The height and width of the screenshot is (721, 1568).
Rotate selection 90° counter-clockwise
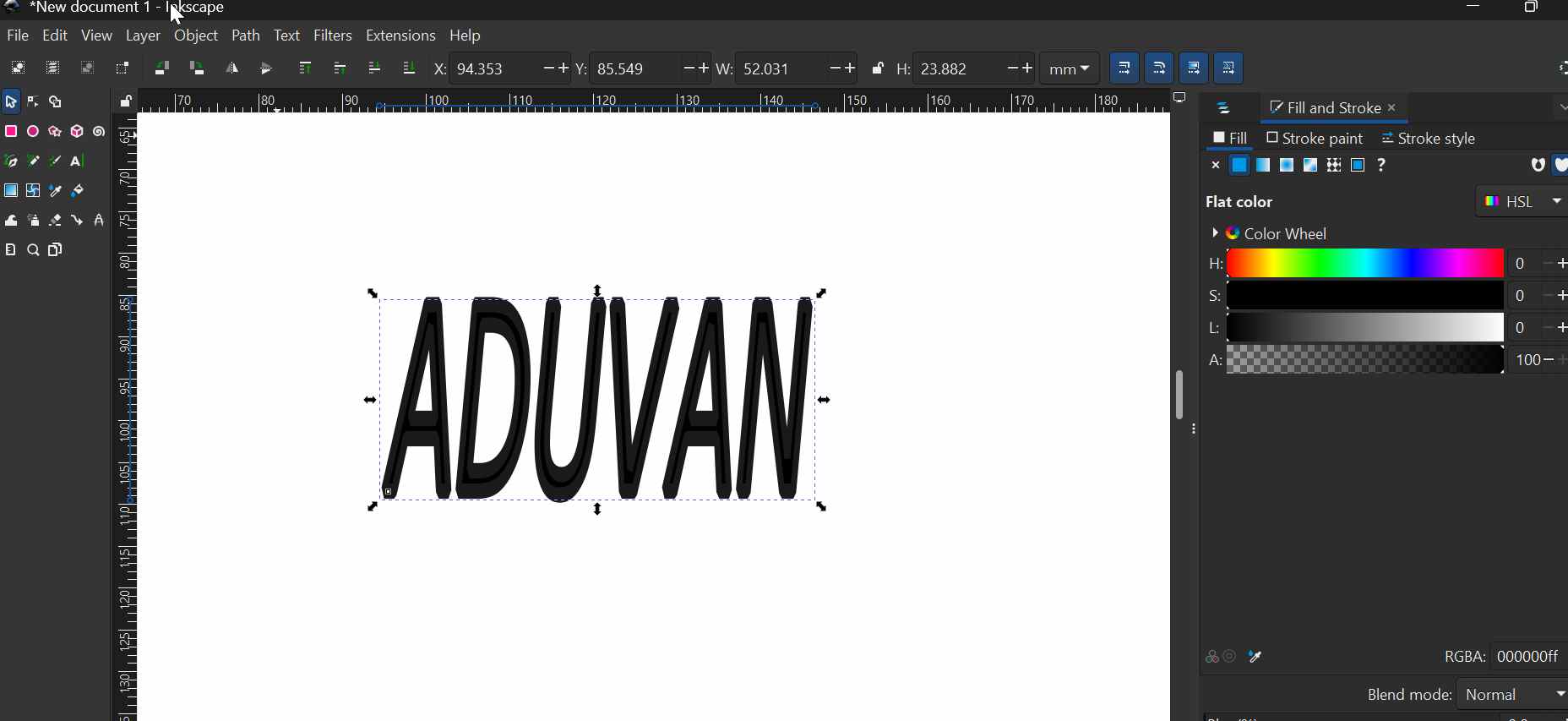[x=161, y=68]
